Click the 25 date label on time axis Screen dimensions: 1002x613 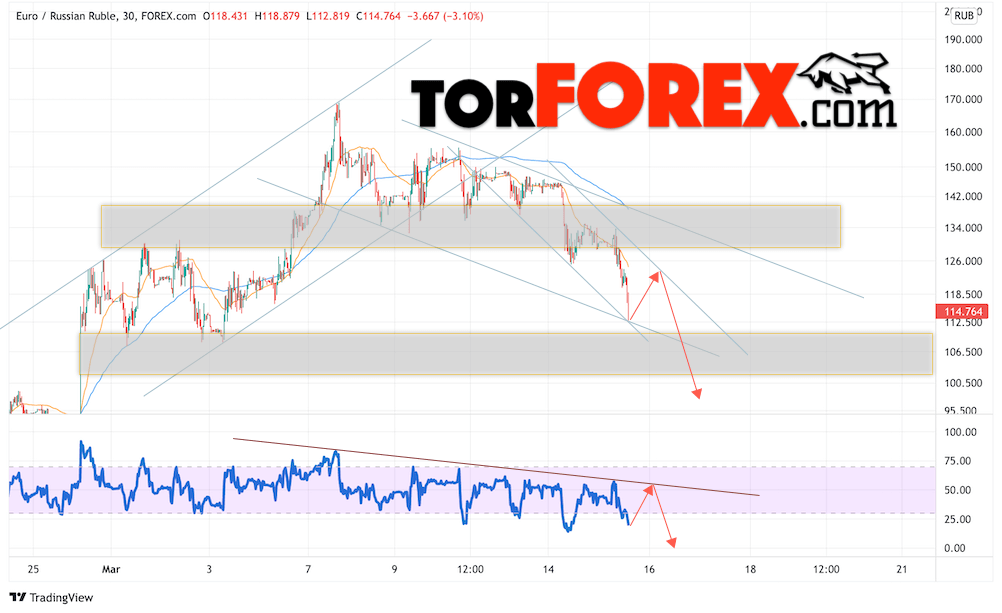pos(33,569)
